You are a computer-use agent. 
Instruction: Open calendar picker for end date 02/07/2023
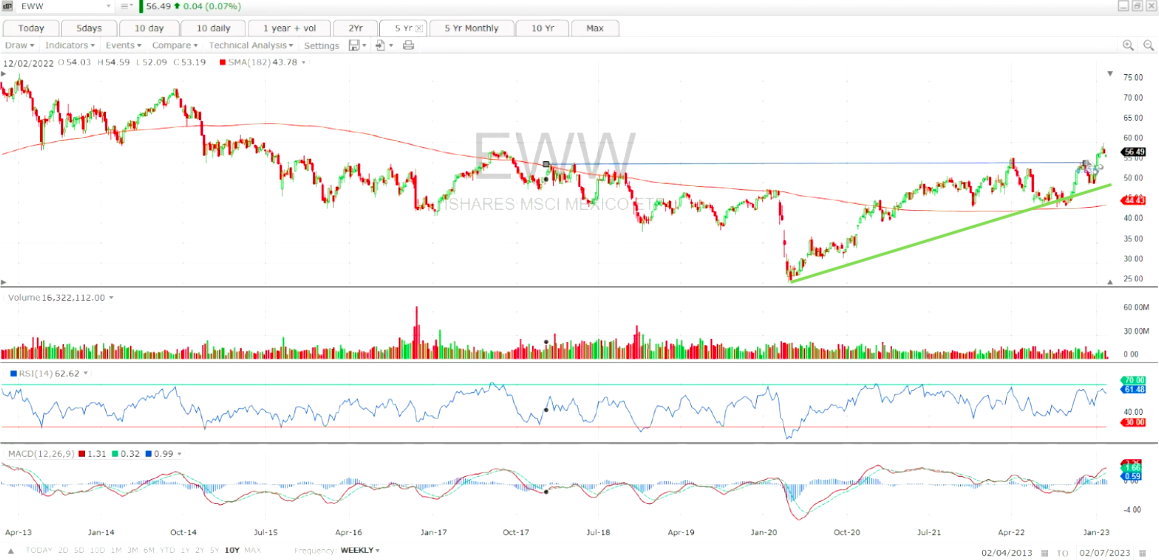point(1142,553)
